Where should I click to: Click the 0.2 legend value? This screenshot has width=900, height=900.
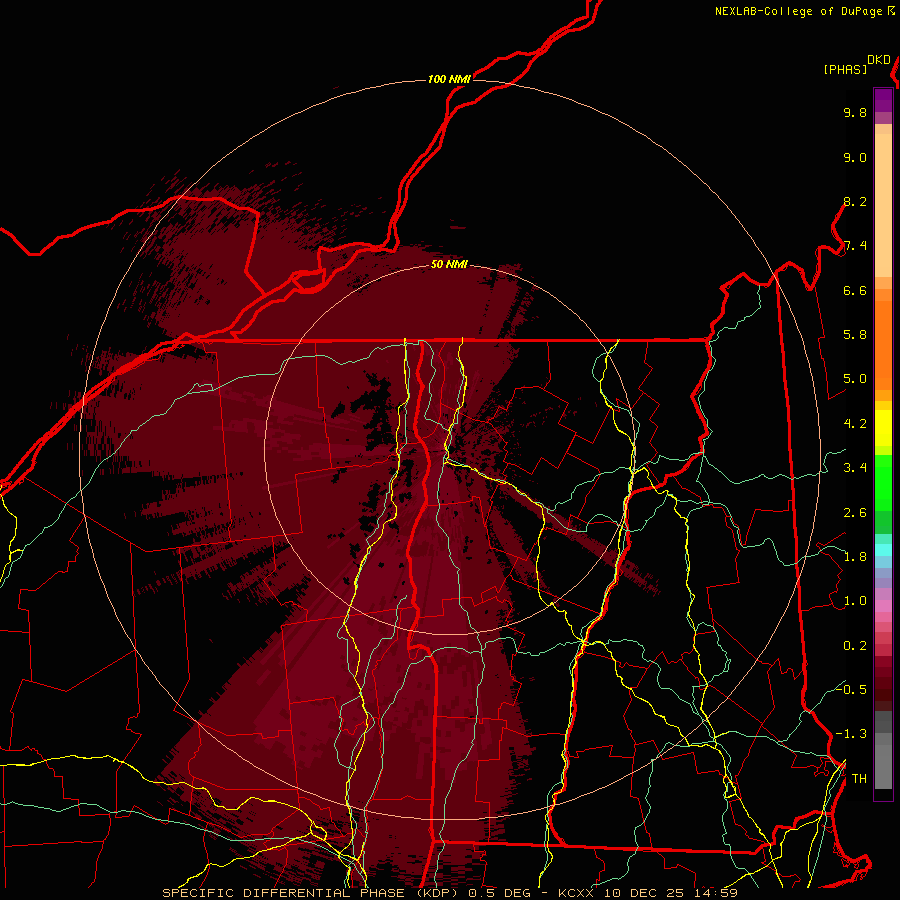[855, 646]
